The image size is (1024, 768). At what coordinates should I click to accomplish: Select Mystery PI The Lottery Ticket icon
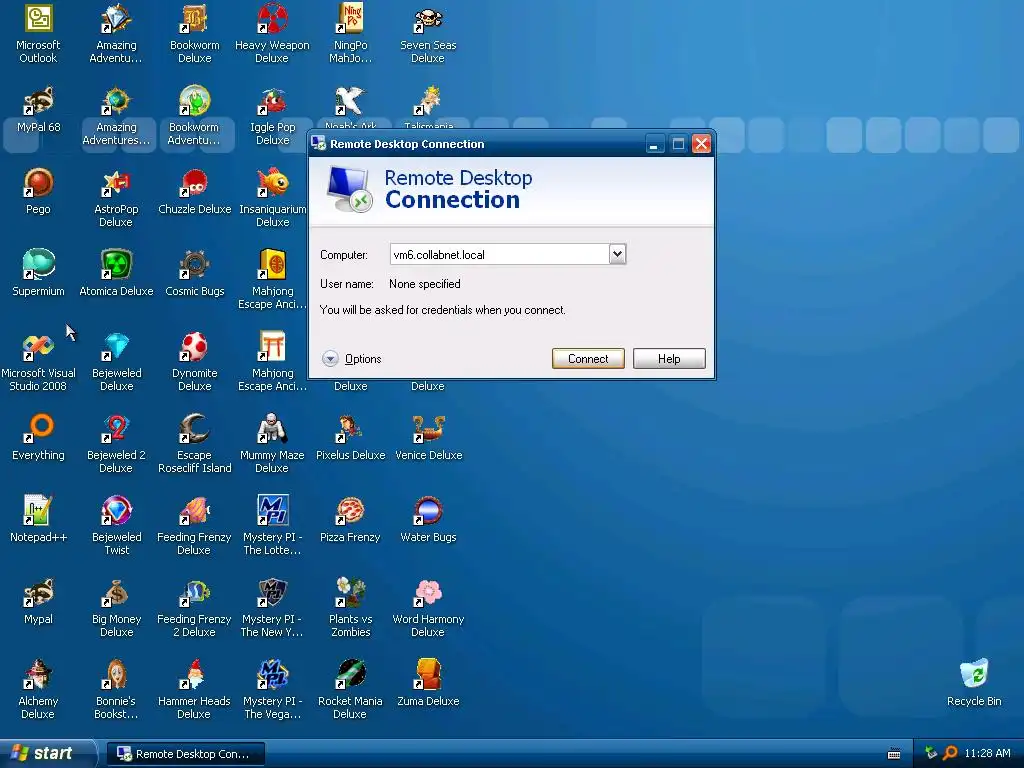coord(272,526)
